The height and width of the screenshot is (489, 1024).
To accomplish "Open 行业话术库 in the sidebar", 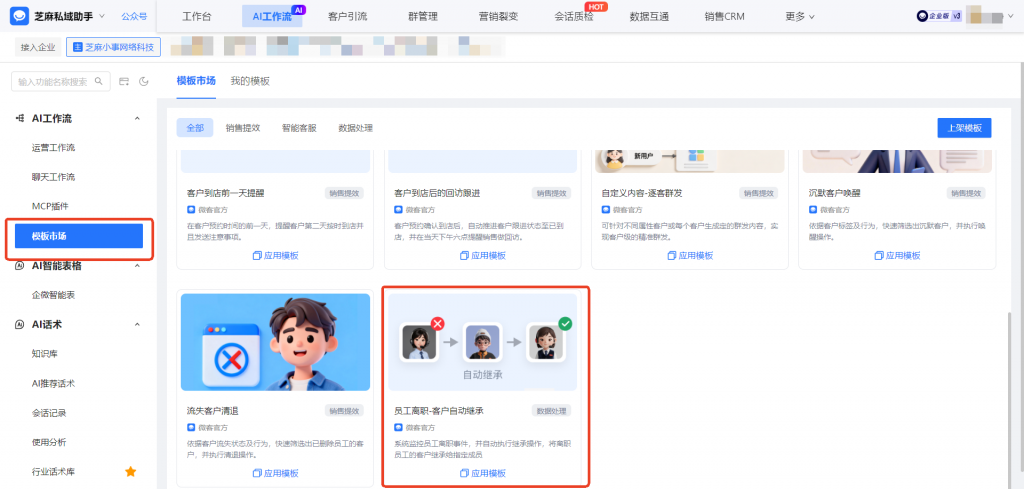I will tap(54, 471).
